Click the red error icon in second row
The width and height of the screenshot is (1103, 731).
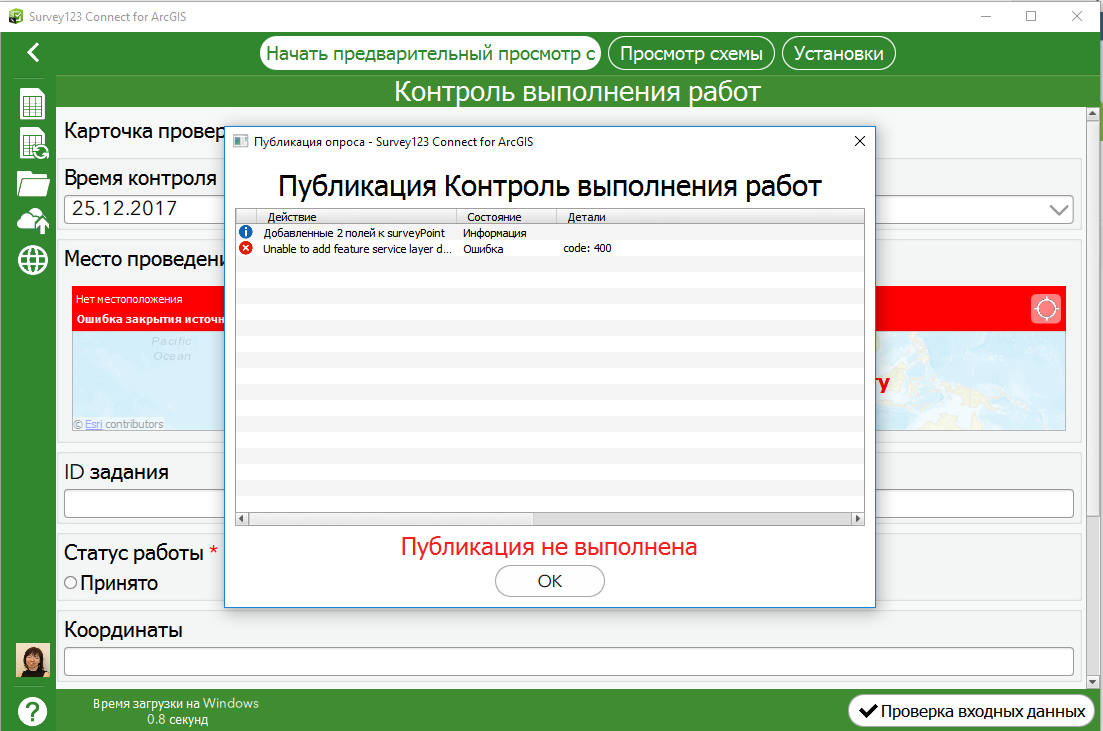click(246, 248)
